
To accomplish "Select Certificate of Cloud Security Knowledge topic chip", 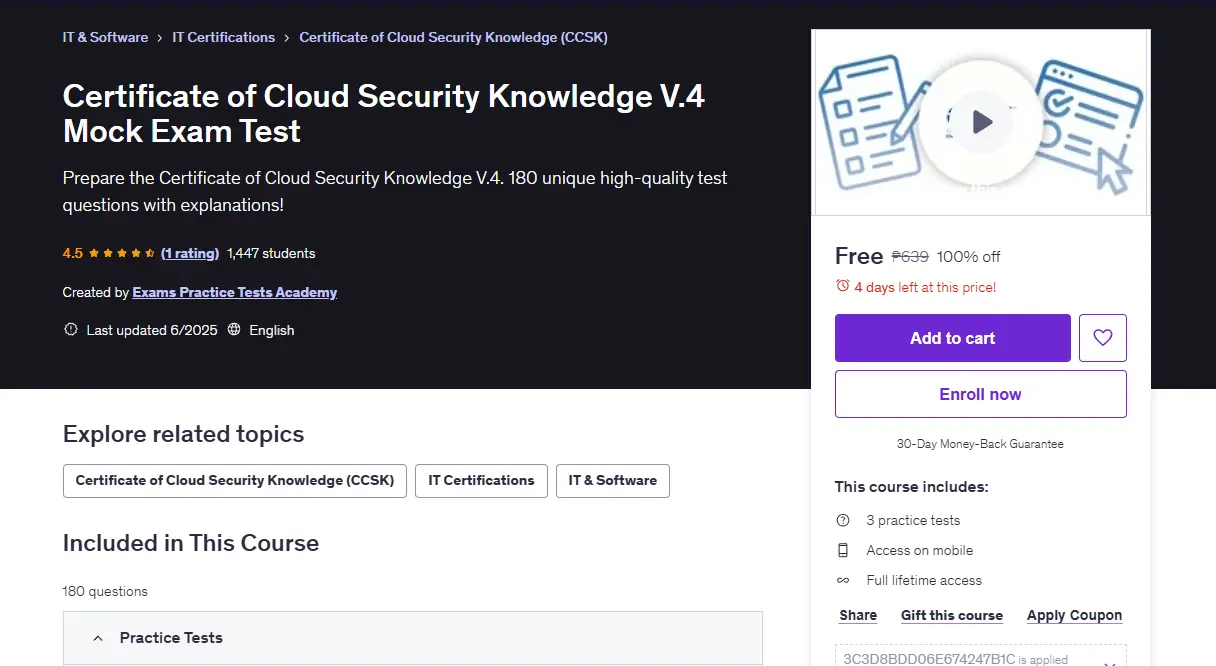I will (x=235, y=480).
